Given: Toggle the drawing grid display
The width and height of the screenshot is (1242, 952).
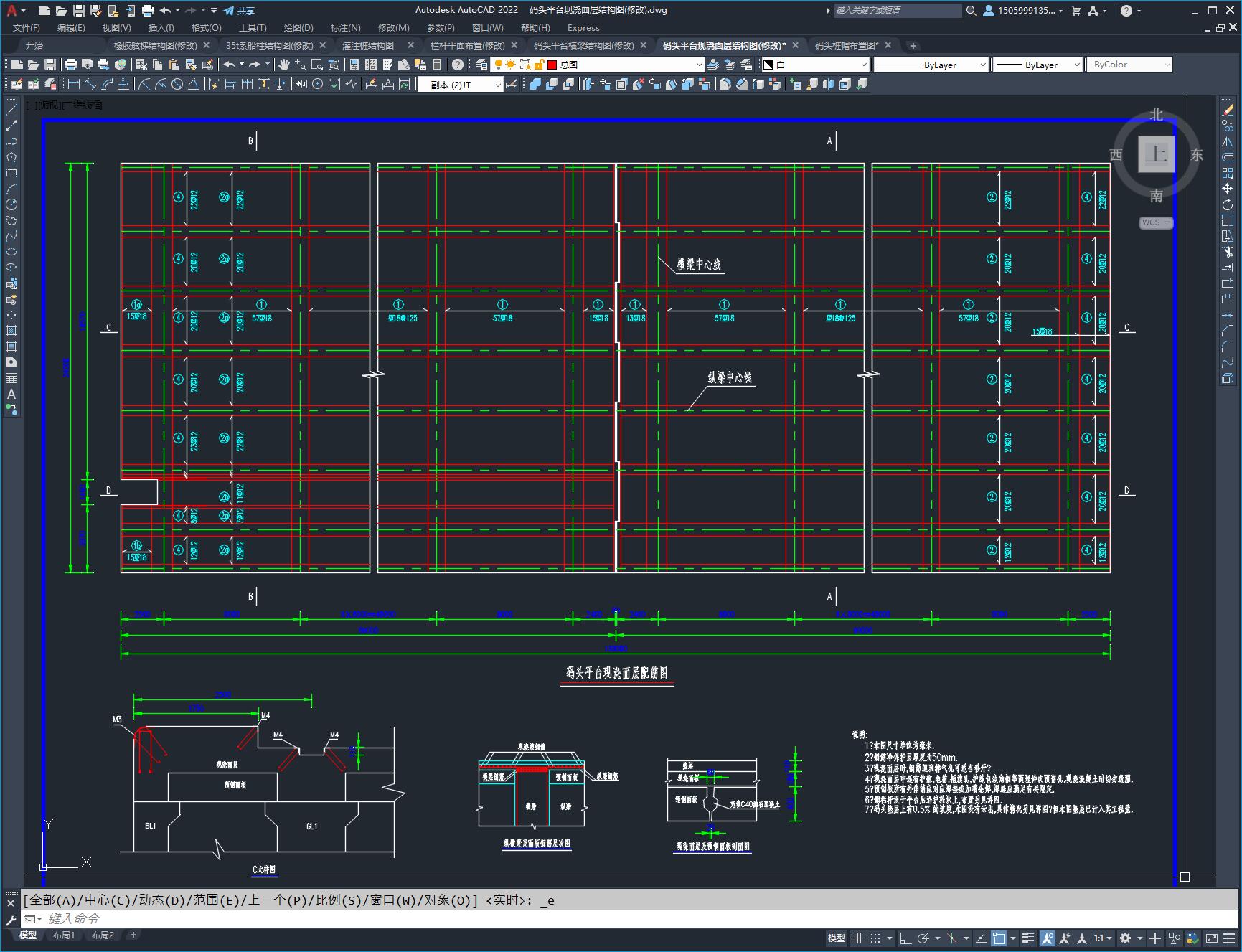Looking at the screenshot, I should (x=857, y=938).
